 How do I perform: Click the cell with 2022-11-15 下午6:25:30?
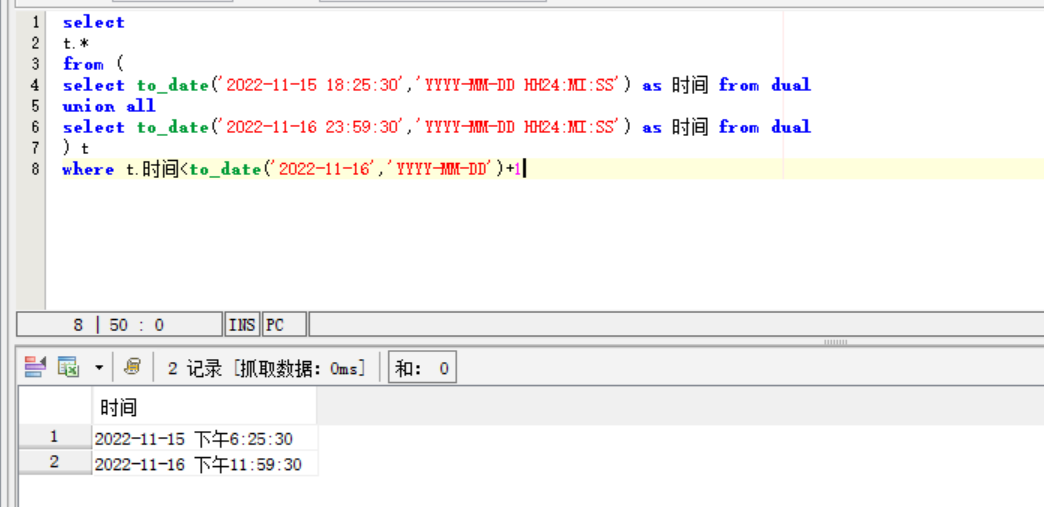tap(205, 438)
